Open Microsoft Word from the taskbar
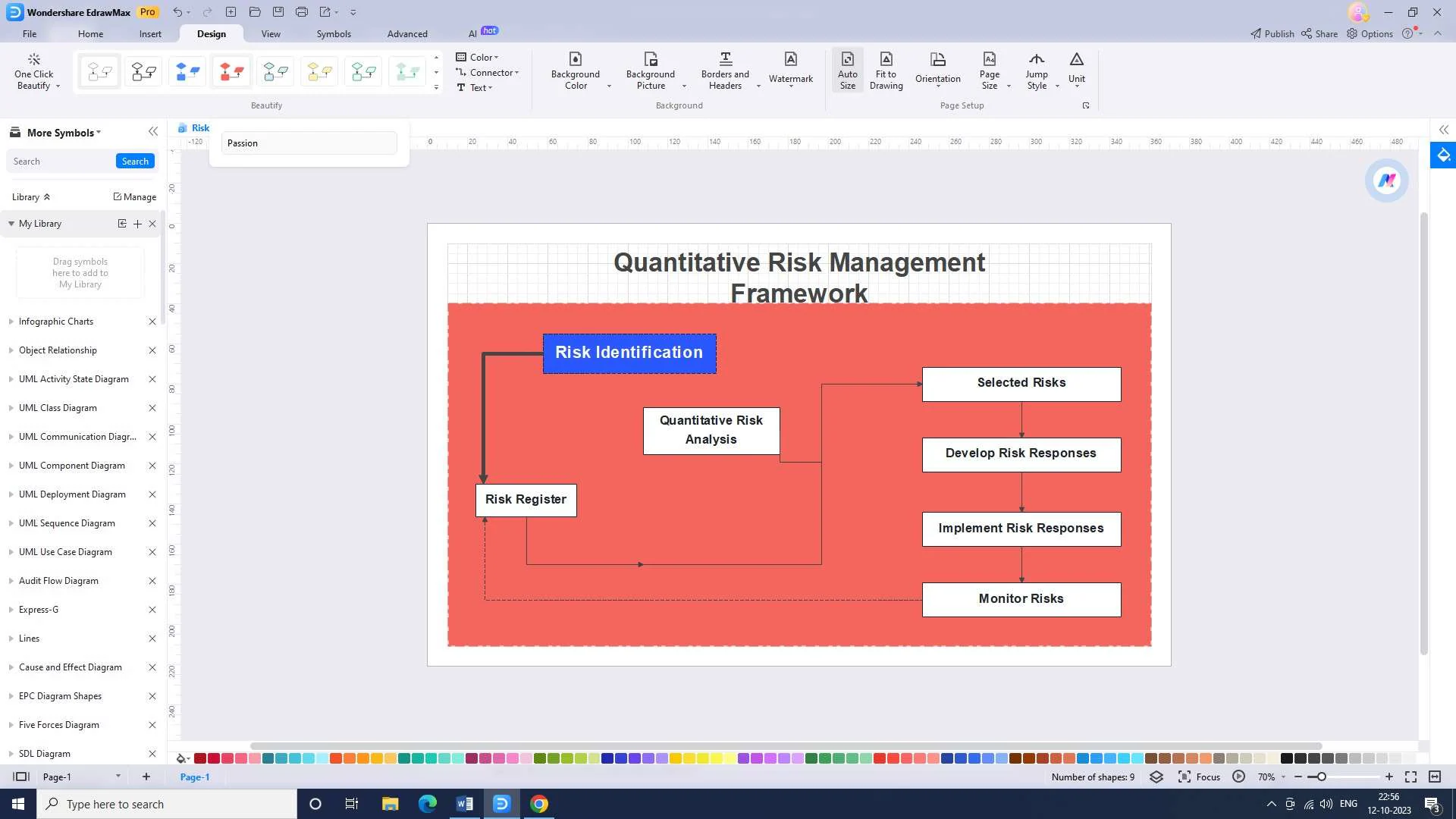 click(465, 804)
